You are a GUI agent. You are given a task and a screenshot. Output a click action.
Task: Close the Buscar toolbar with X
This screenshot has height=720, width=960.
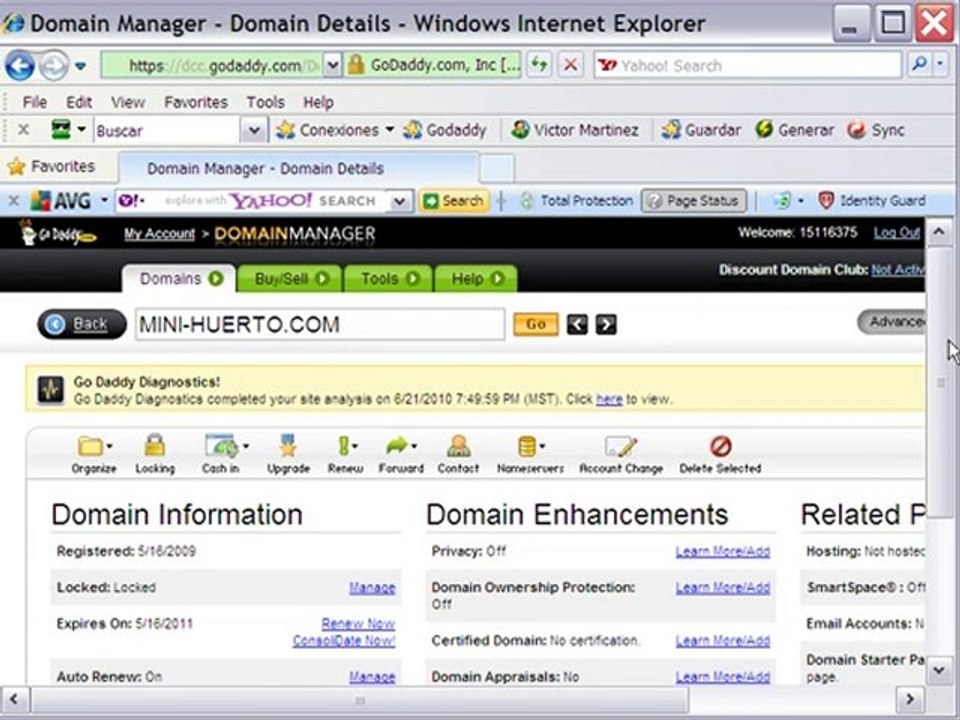[x=23, y=130]
